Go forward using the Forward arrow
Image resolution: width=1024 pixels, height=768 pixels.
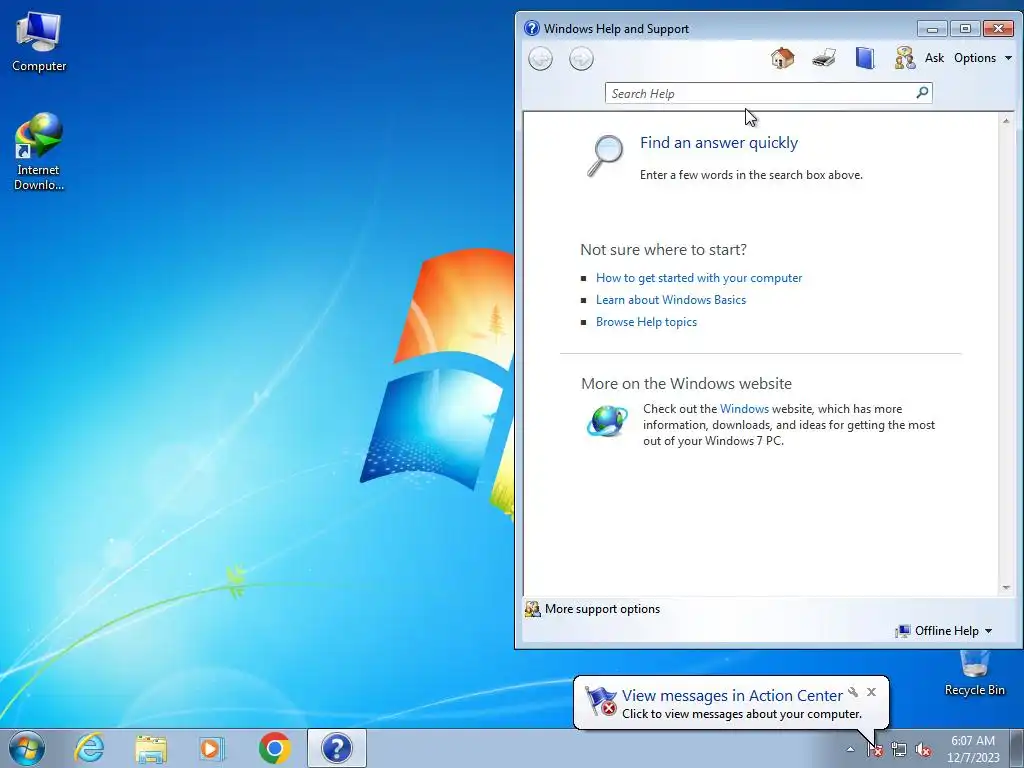pos(581,59)
